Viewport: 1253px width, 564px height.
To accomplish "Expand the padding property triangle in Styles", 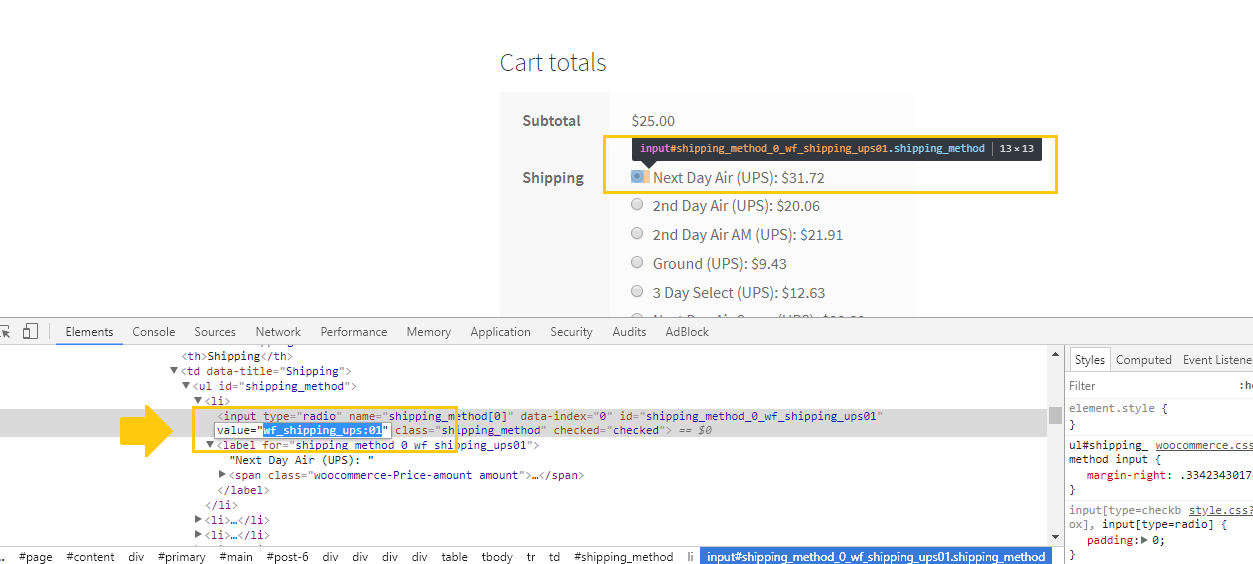I will click(x=1144, y=540).
